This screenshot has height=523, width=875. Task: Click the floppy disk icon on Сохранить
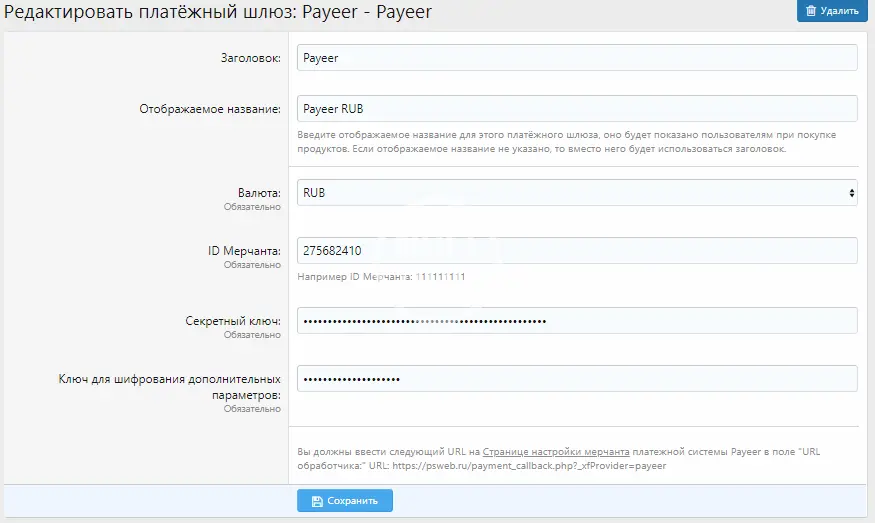pos(317,501)
